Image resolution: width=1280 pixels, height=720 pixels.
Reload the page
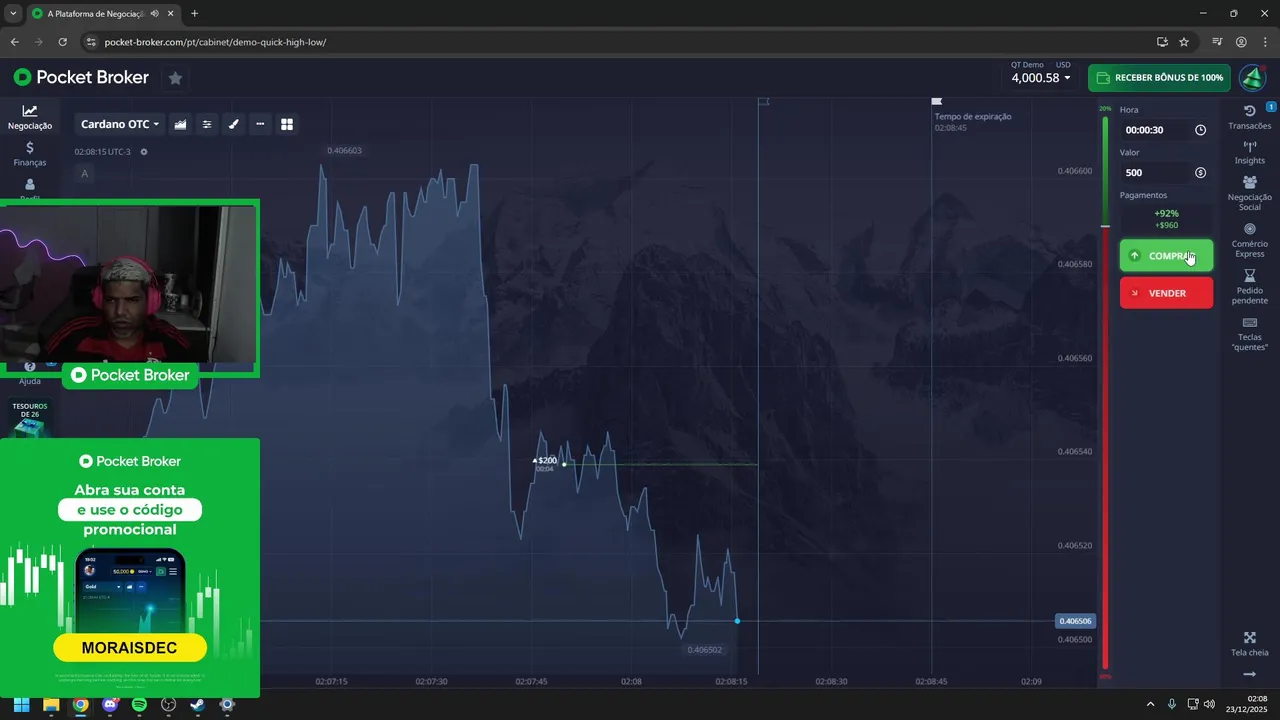tap(63, 42)
